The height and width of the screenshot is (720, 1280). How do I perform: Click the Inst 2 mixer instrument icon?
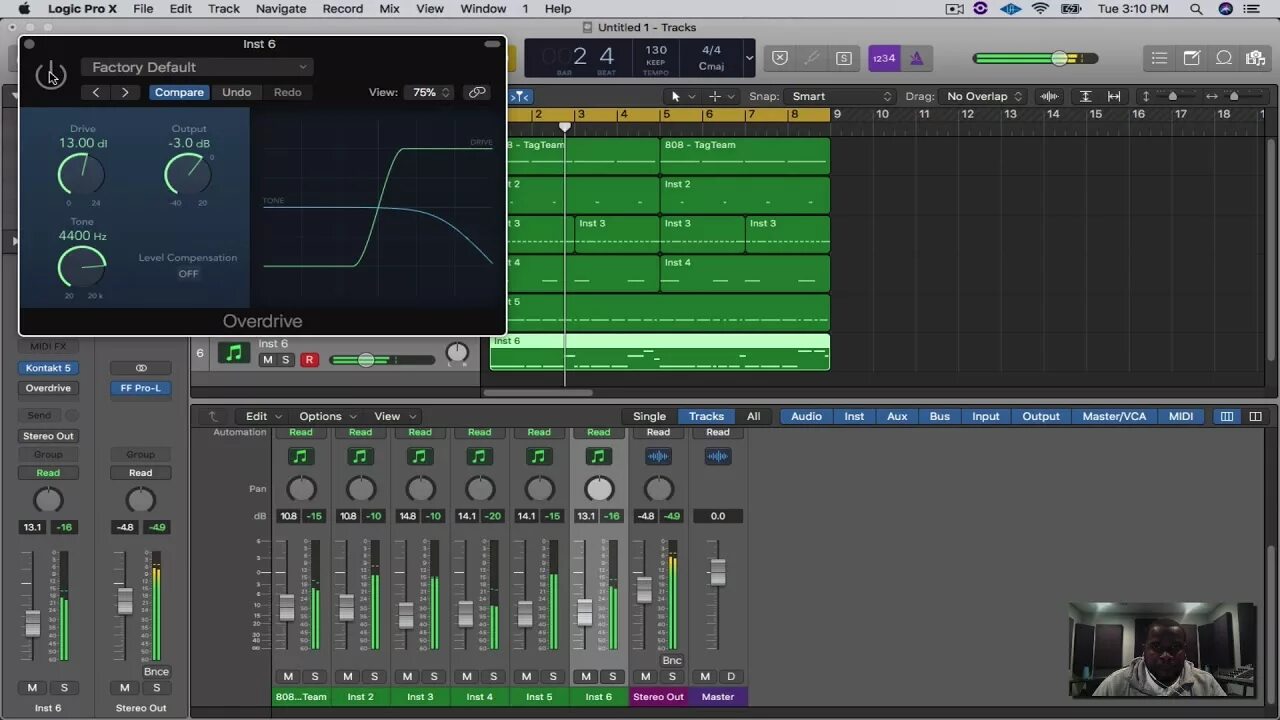(360, 456)
